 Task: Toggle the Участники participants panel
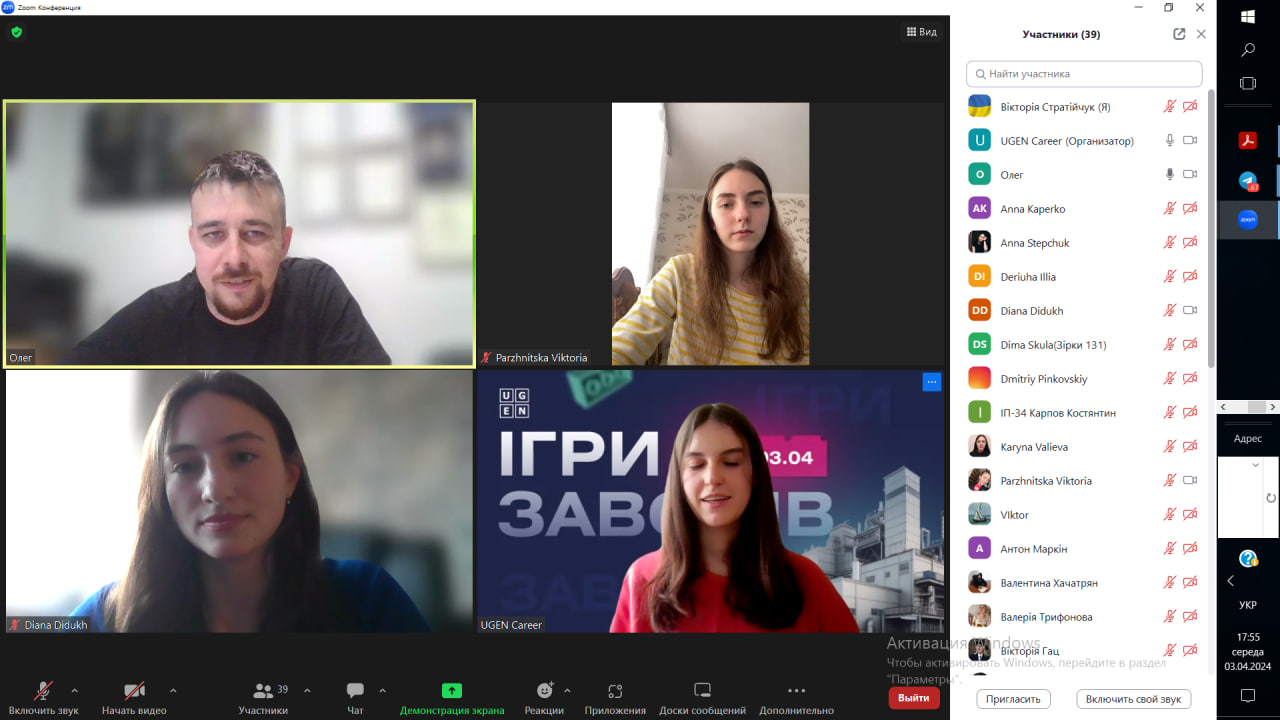click(263, 697)
